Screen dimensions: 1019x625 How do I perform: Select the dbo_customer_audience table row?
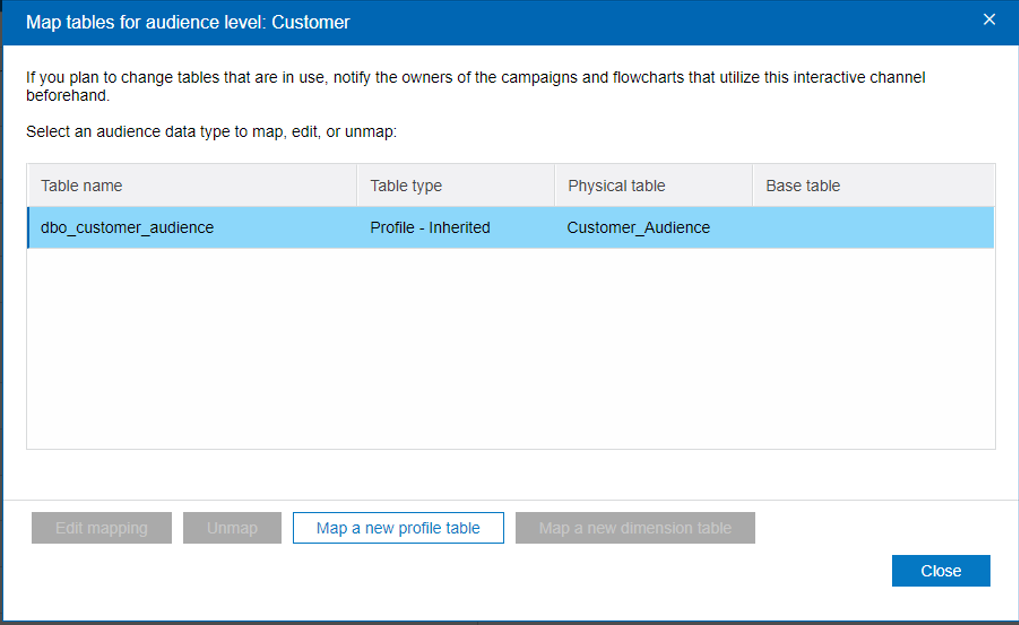coord(127,227)
